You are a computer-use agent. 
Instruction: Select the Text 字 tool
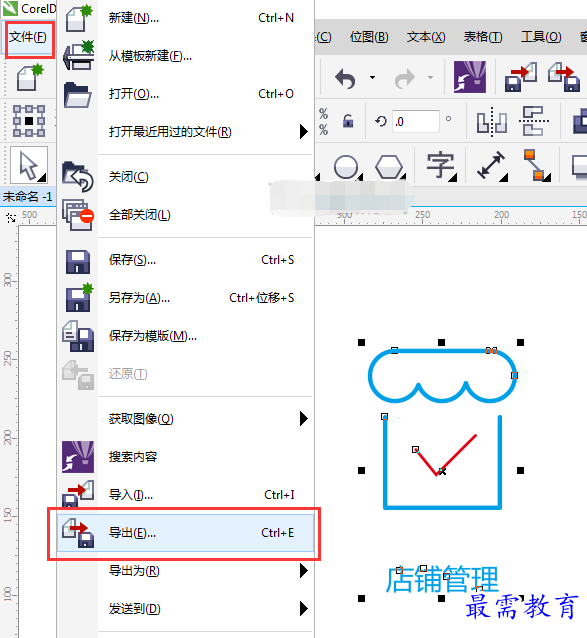point(440,166)
